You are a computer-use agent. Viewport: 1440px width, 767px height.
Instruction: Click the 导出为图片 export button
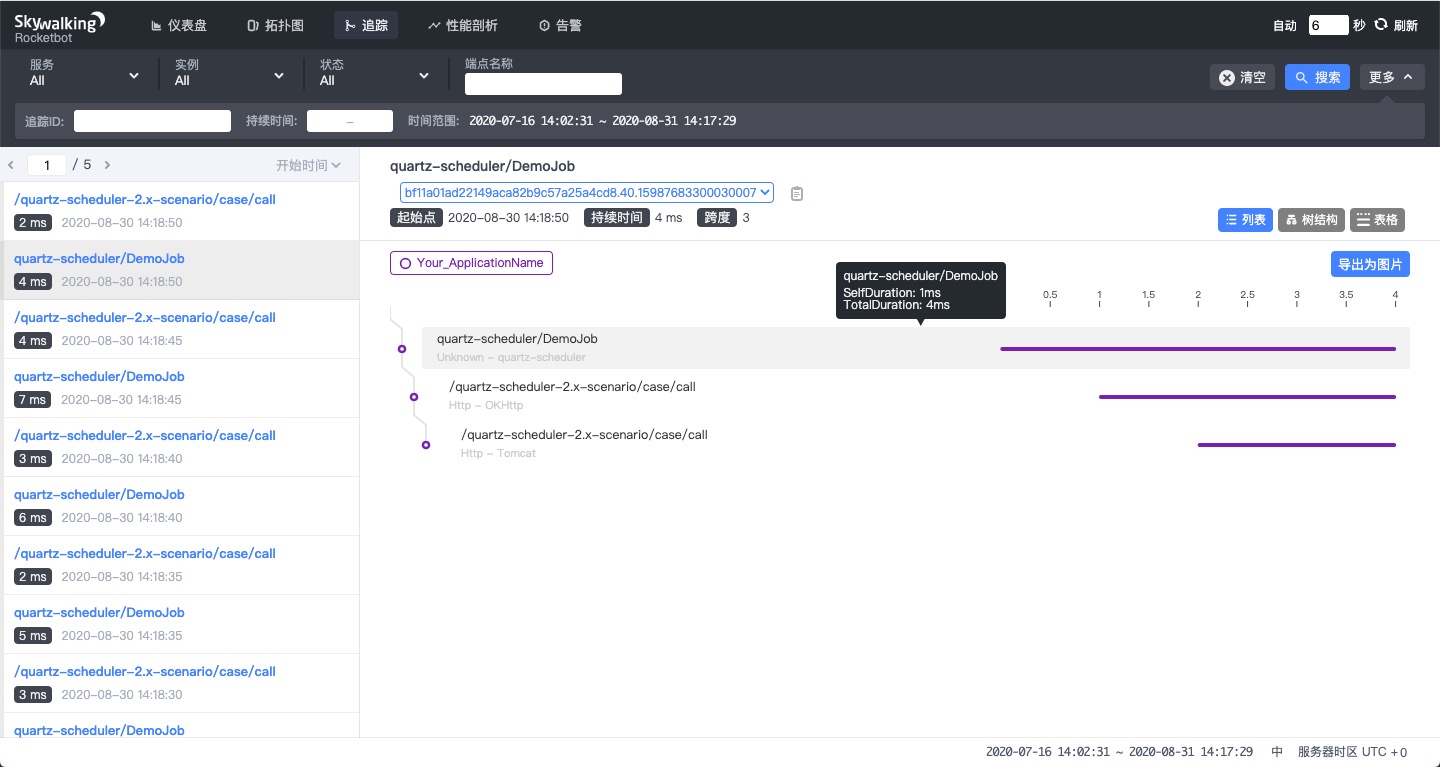(x=1370, y=264)
